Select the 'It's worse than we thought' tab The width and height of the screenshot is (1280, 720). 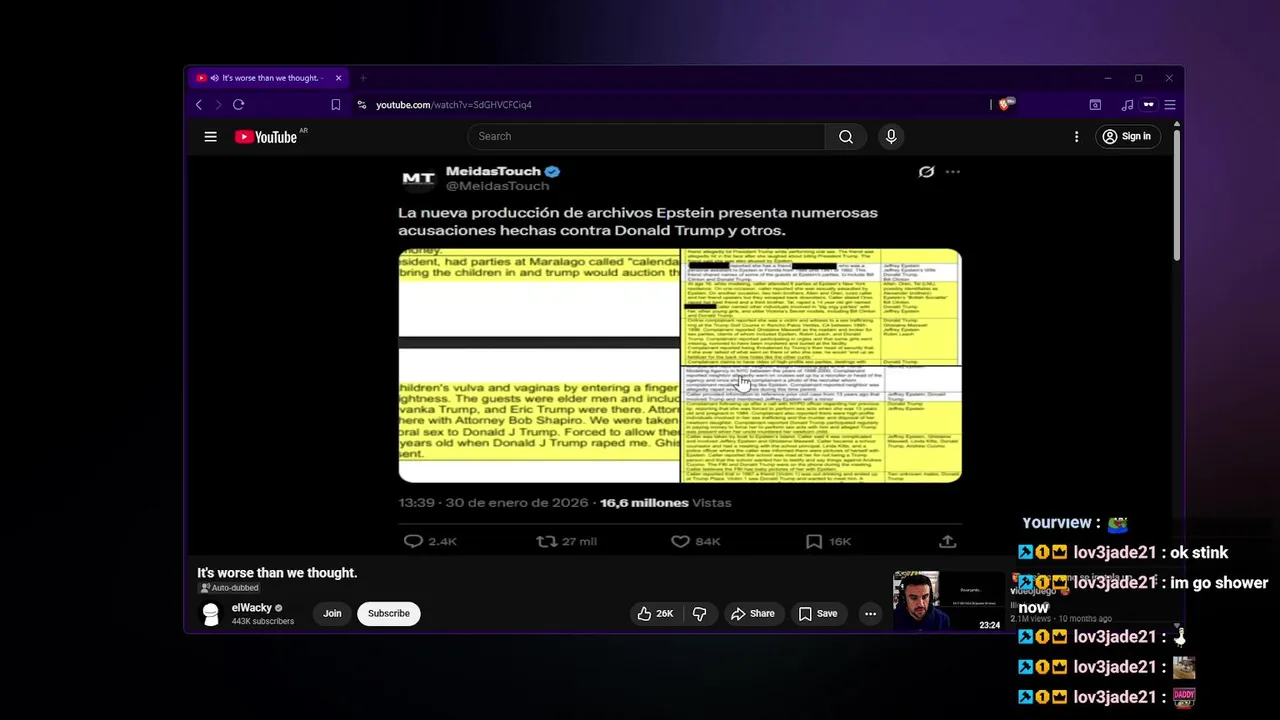pyautogui.click(x=268, y=78)
